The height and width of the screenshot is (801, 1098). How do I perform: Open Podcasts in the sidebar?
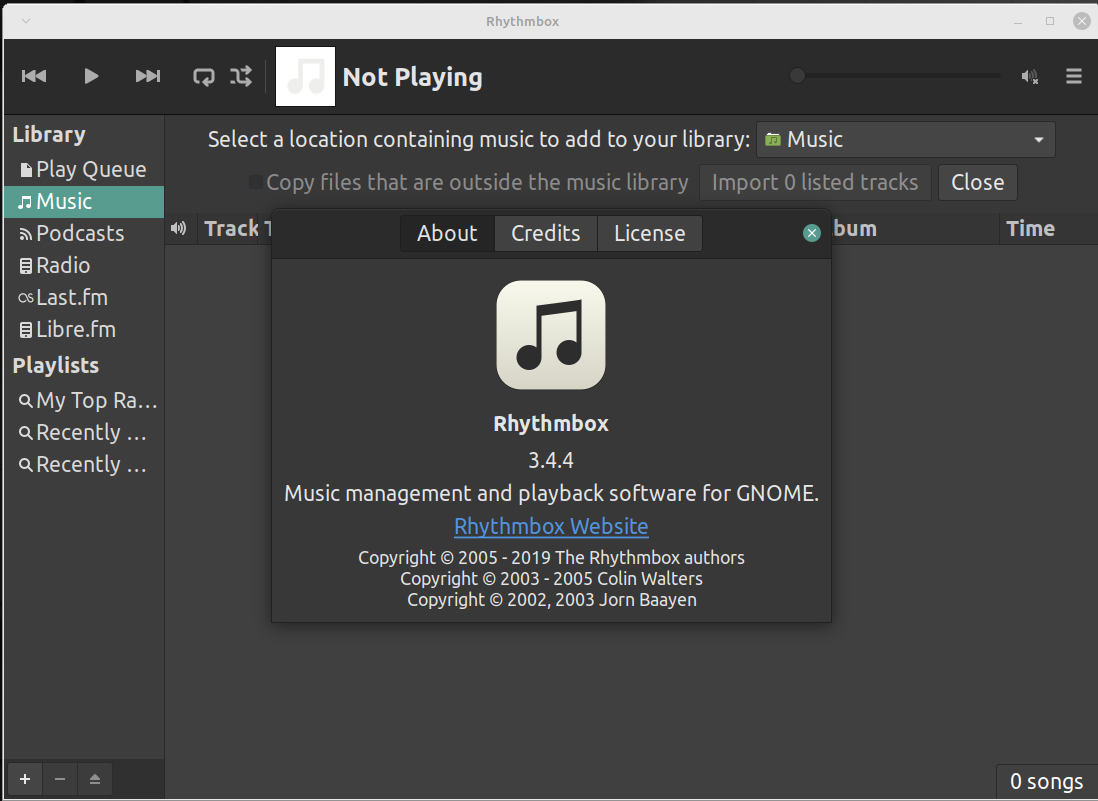[x=84, y=234]
